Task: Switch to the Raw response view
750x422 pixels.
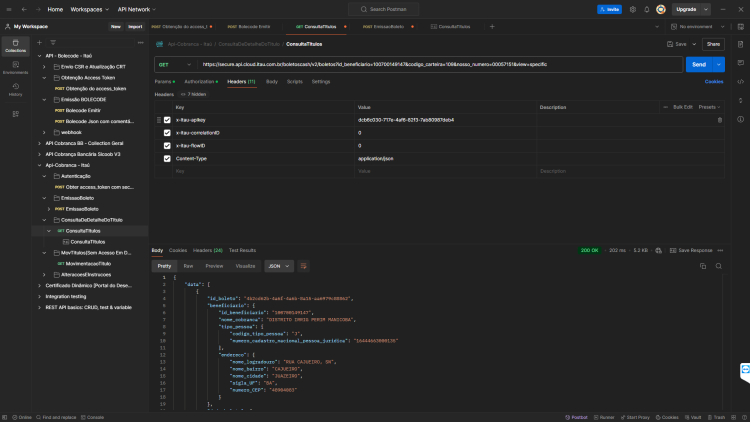Action: click(188, 266)
